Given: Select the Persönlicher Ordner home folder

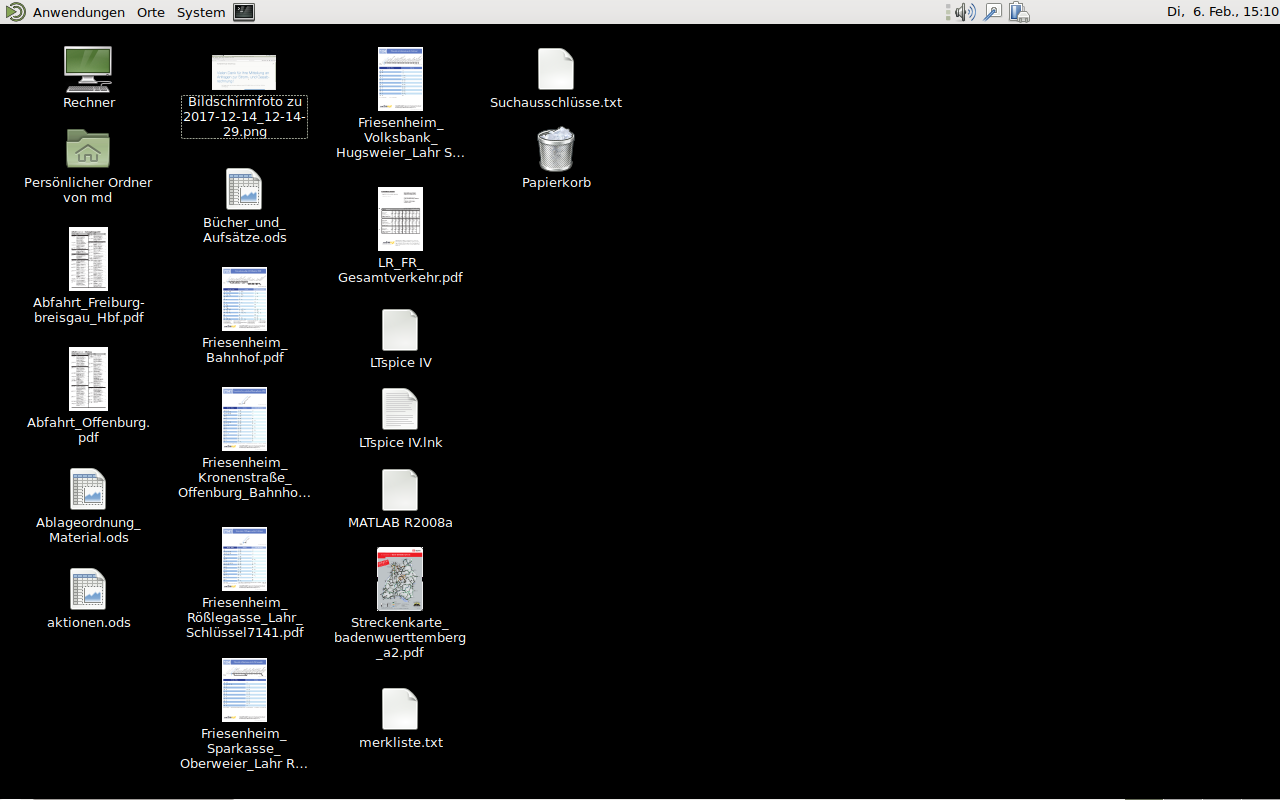Looking at the screenshot, I should point(88,149).
